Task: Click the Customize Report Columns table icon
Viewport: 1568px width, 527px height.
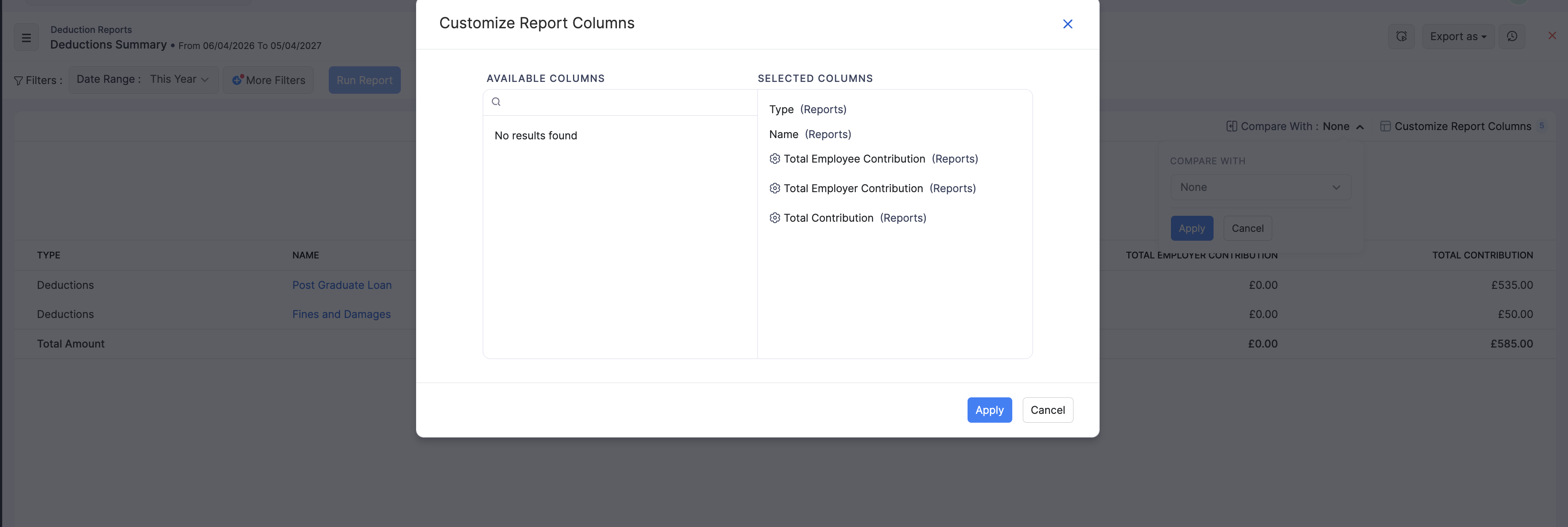Action: pos(1385,126)
